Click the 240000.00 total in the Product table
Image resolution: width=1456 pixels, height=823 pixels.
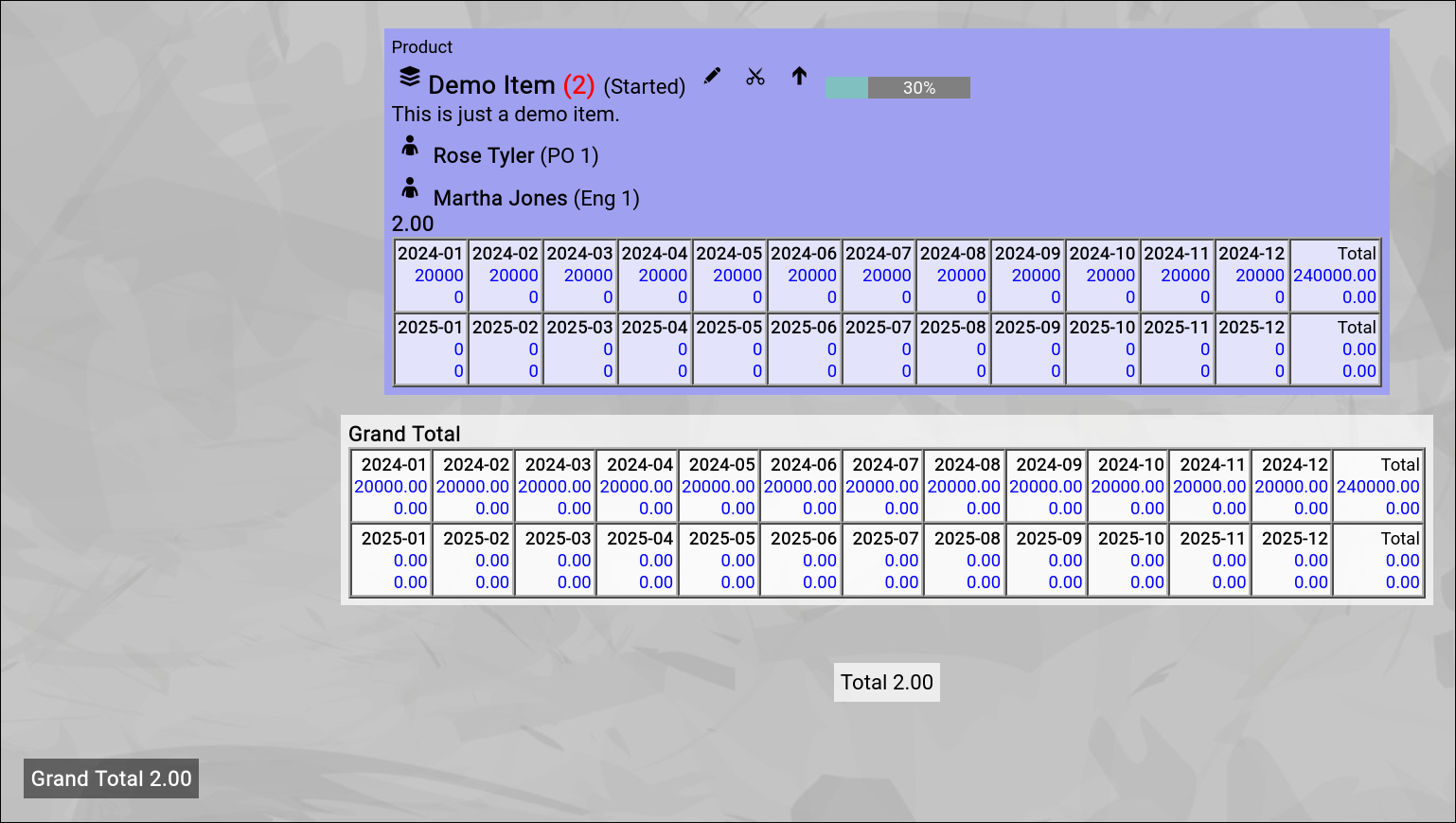[x=1334, y=276]
